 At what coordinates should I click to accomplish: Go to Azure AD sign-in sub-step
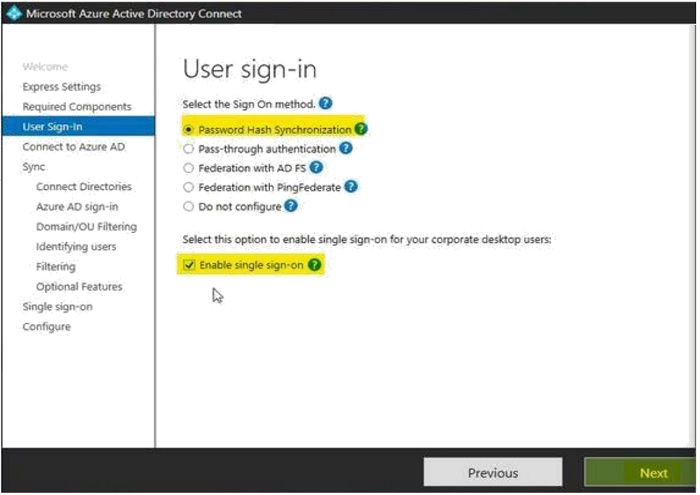(x=77, y=207)
